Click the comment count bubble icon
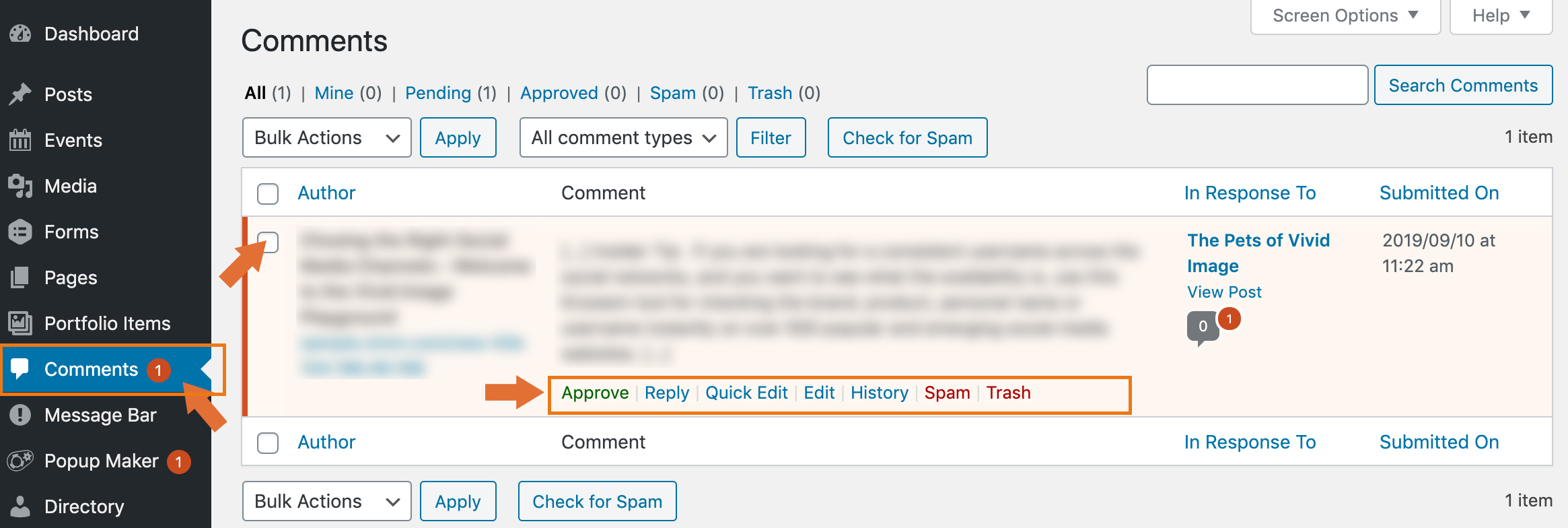Viewport: 1568px width, 528px height. [1203, 327]
